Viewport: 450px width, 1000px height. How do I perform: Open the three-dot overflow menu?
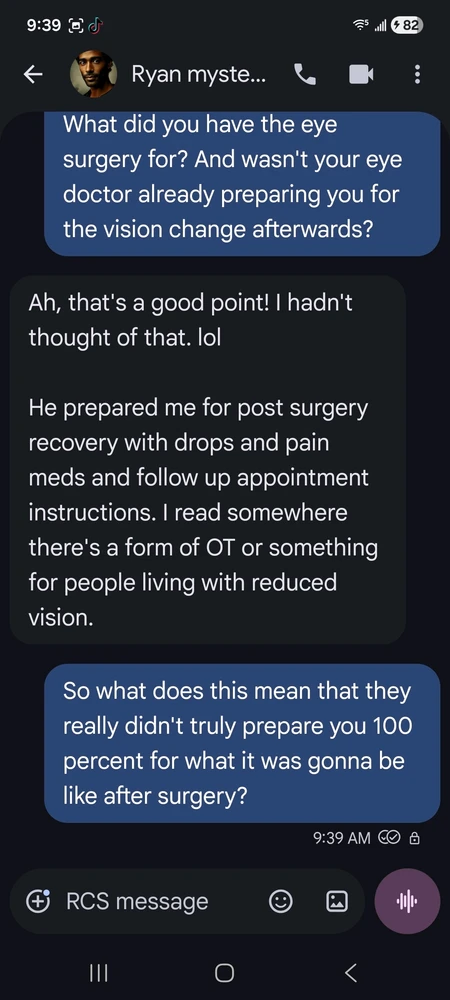coord(417,75)
